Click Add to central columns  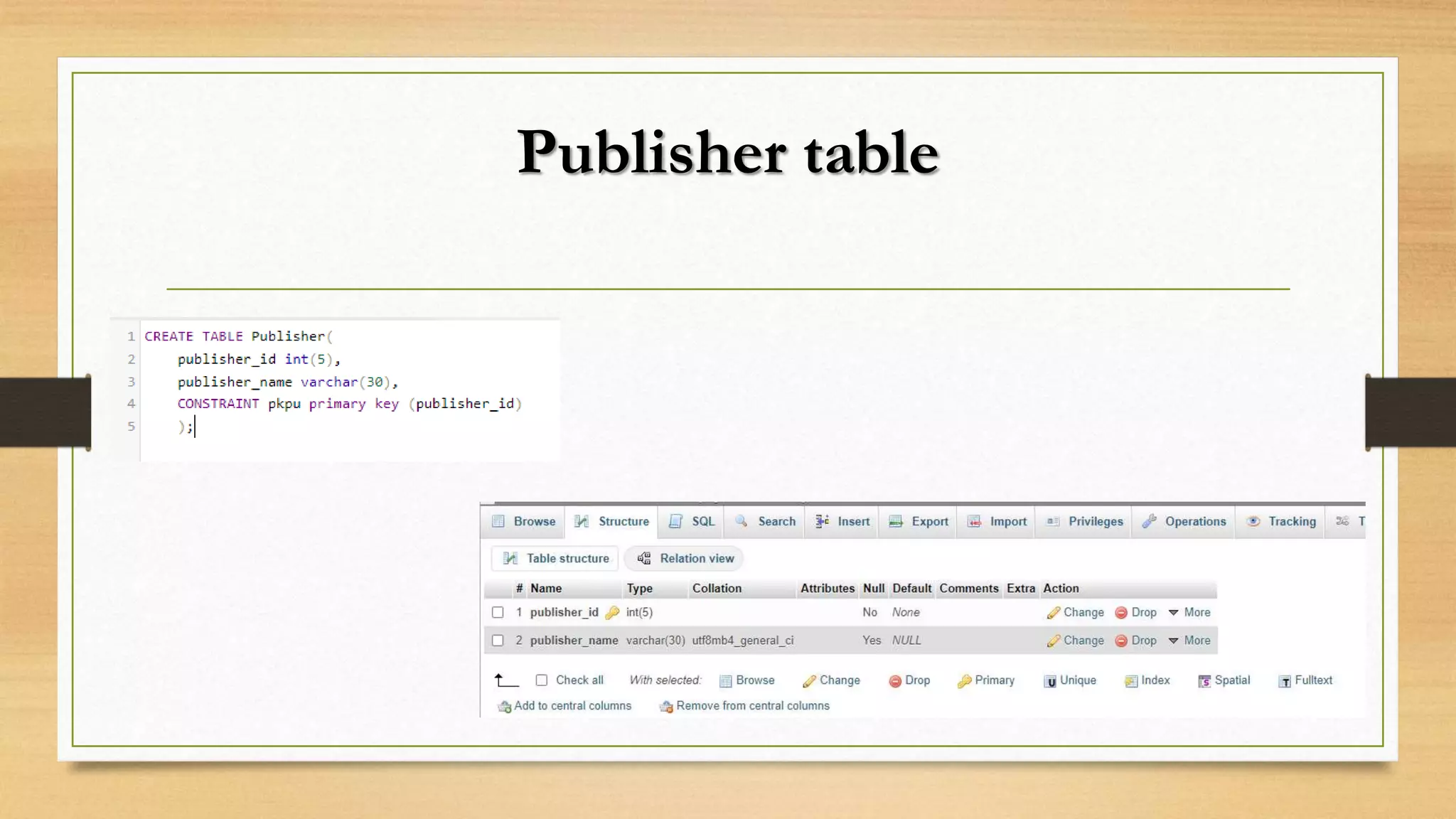tap(564, 706)
